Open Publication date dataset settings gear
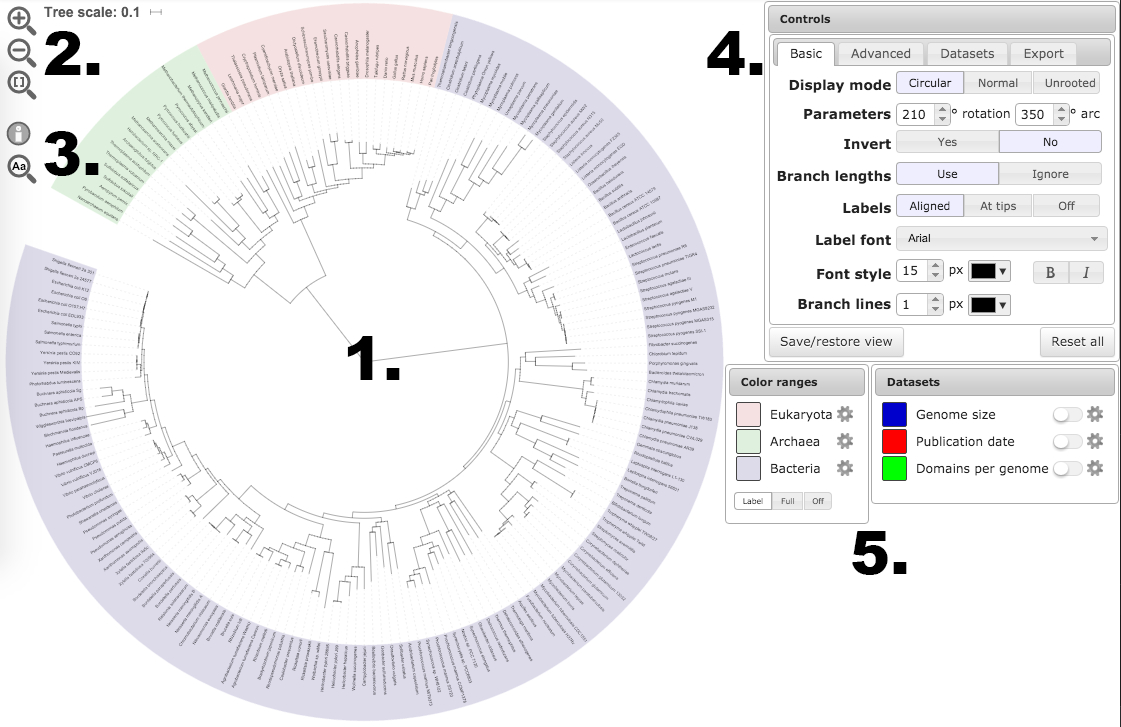 1095,441
